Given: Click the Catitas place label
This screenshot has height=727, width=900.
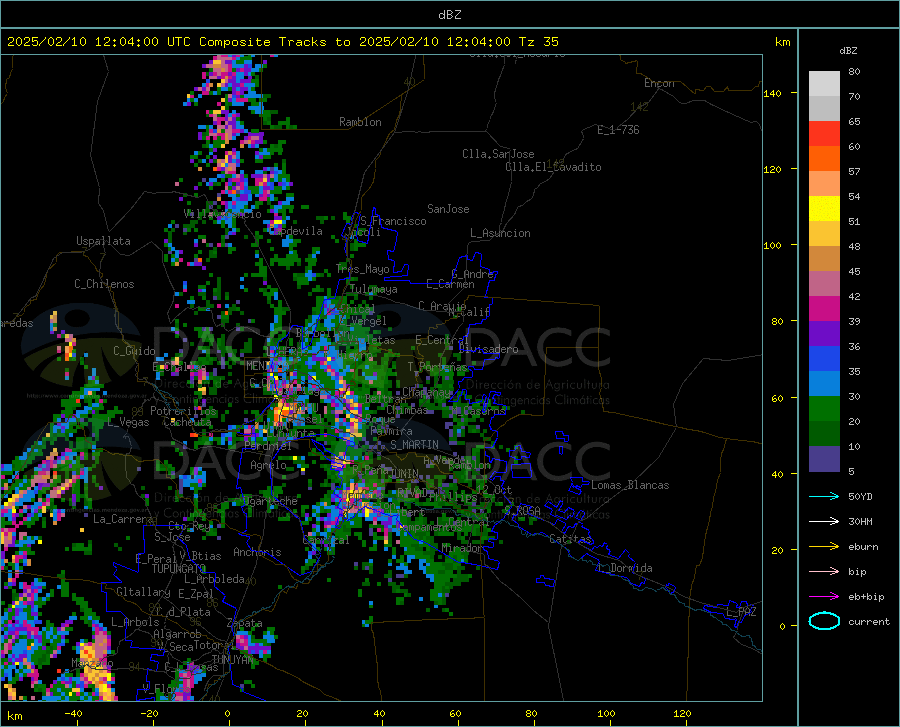Looking at the screenshot, I should pyautogui.click(x=570, y=539).
